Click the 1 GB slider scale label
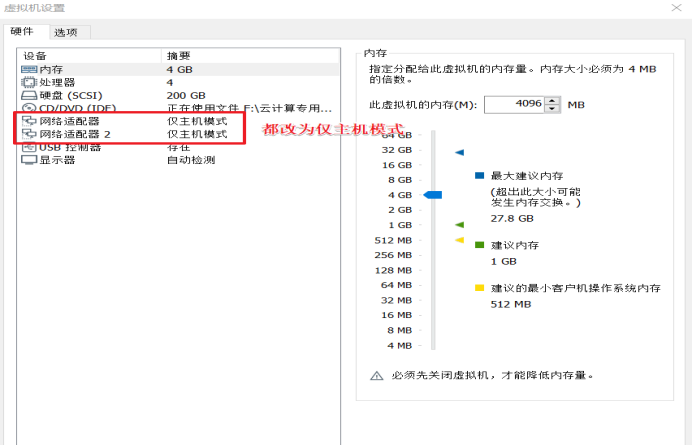 pyautogui.click(x=400, y=225)
